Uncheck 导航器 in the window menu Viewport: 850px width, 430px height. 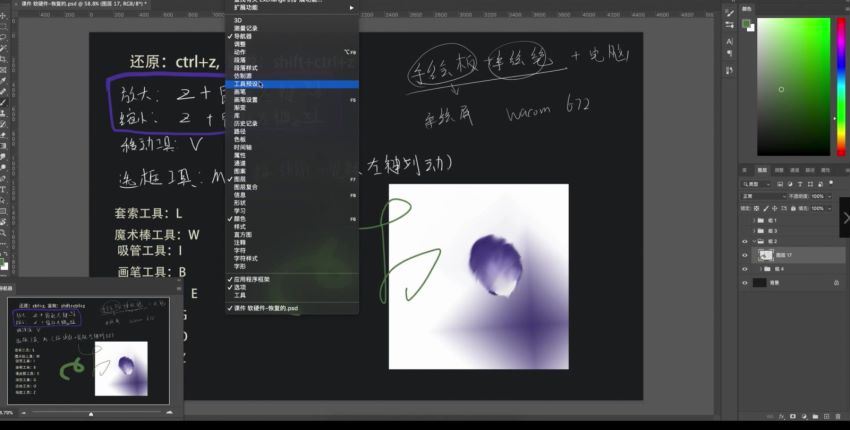[x=243, y=36]
